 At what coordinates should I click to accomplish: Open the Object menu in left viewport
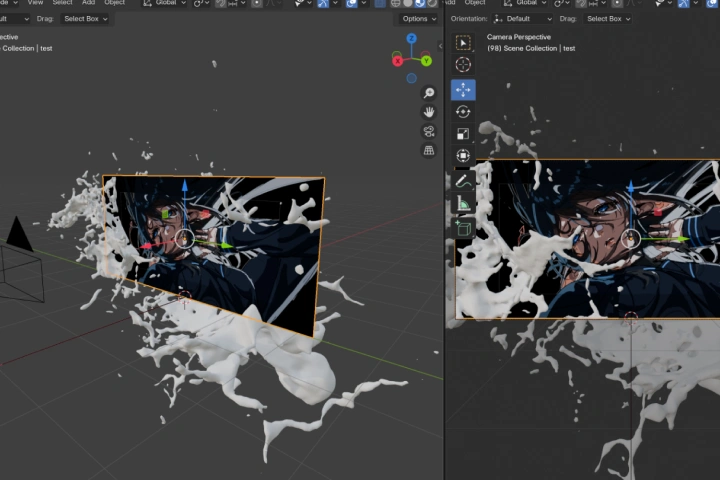coord(114,3)
